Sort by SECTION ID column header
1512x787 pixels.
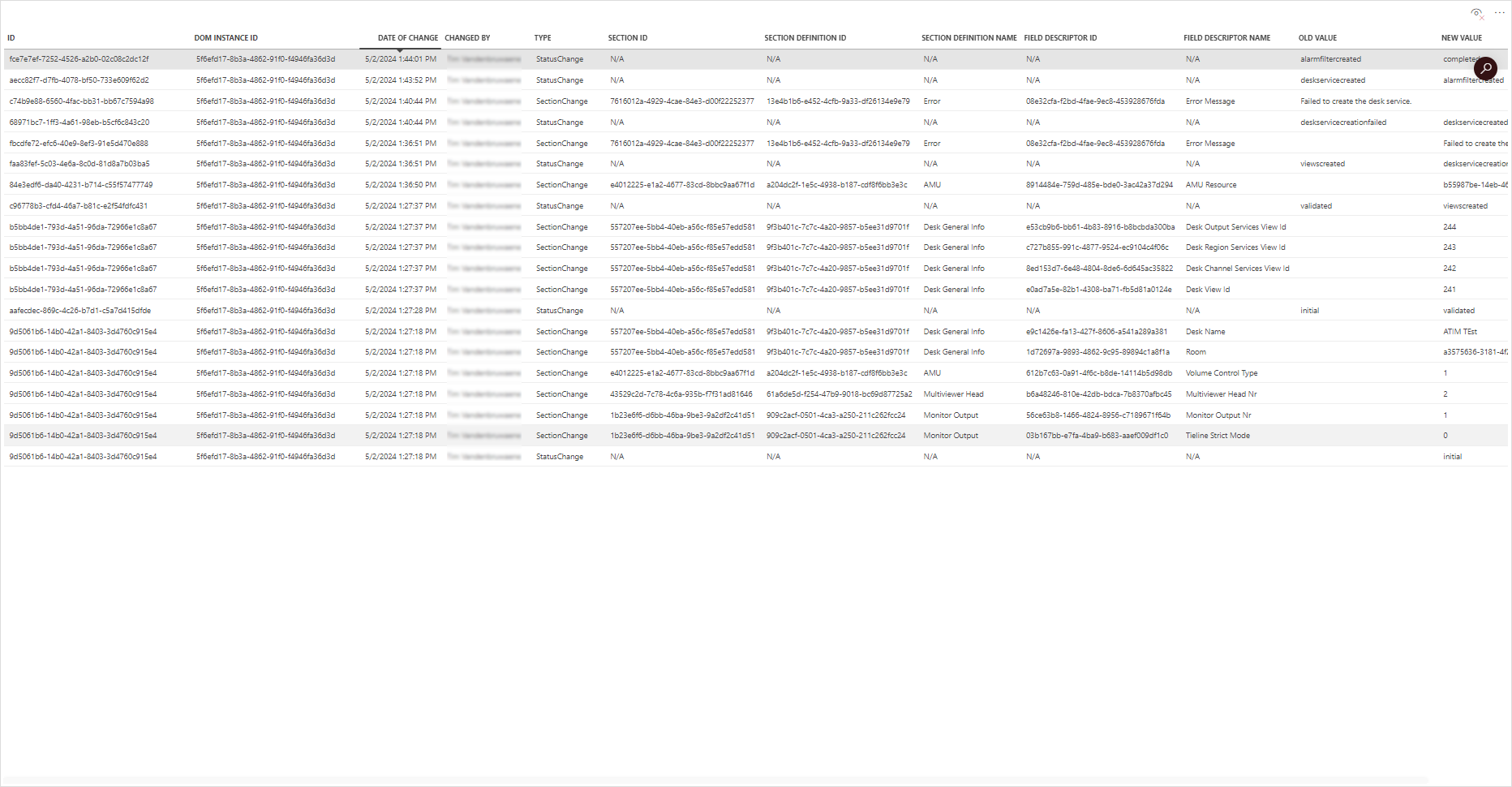[628, 38]
